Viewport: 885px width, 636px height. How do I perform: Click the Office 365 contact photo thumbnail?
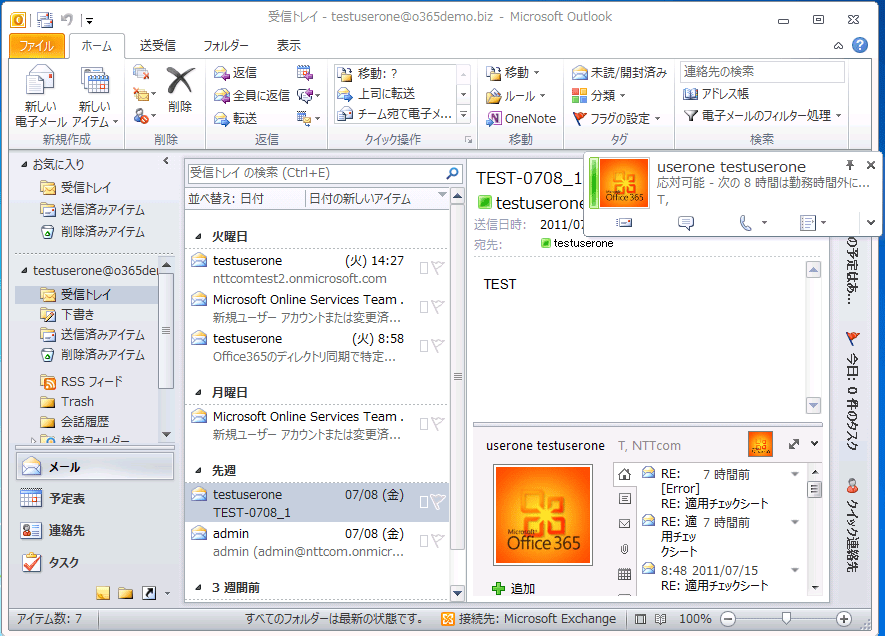click(760, 444)
